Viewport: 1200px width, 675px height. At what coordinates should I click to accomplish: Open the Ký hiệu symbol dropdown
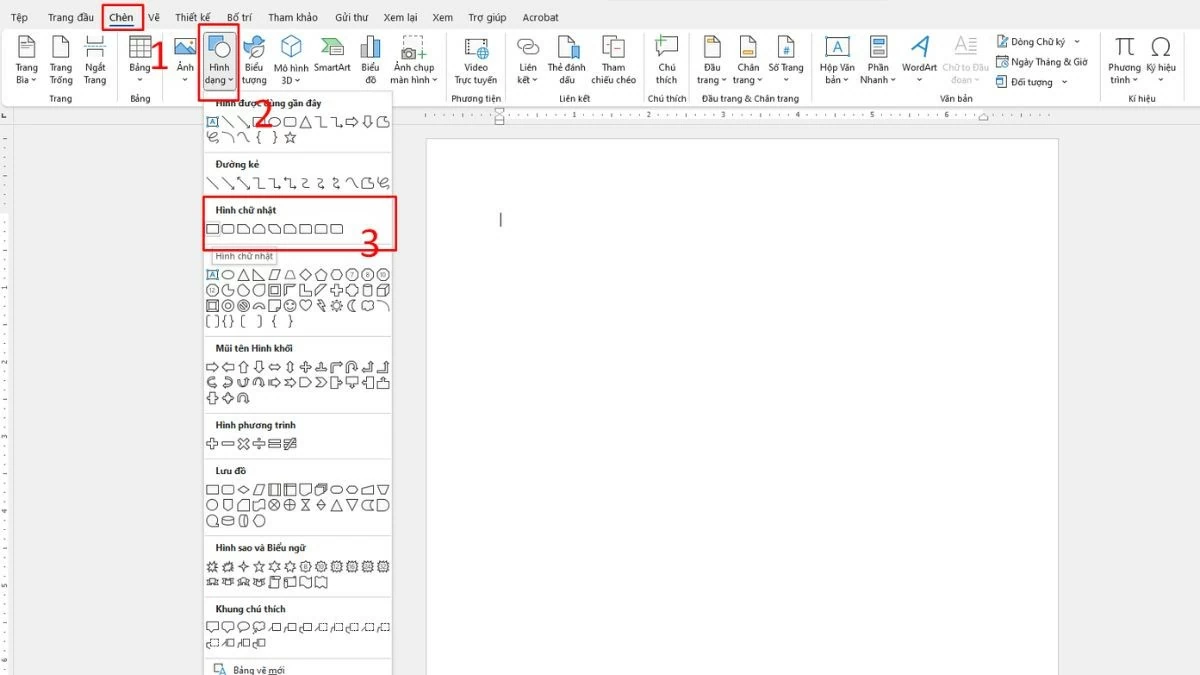point(1161,60)
